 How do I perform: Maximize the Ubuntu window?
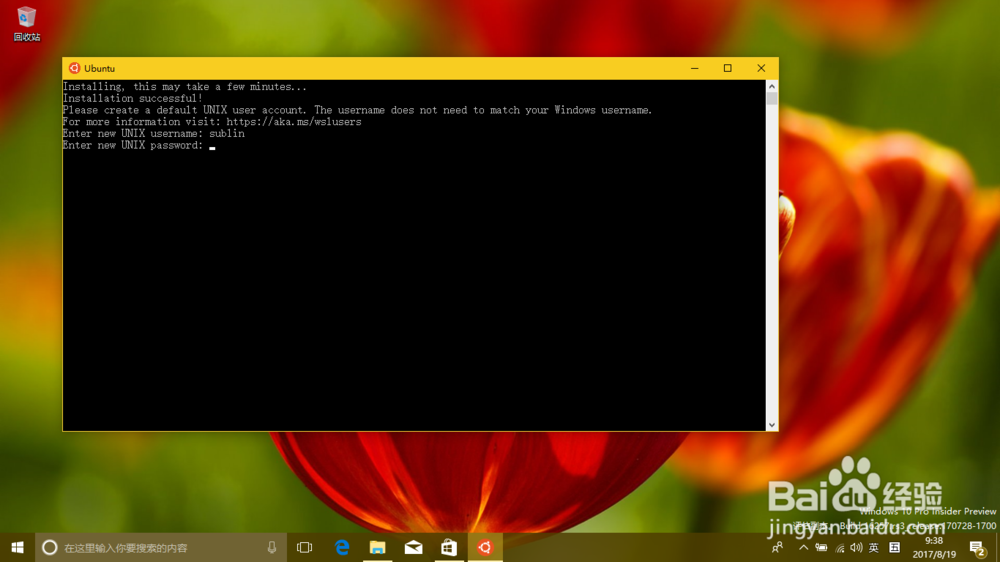click(x=728, y=68)
